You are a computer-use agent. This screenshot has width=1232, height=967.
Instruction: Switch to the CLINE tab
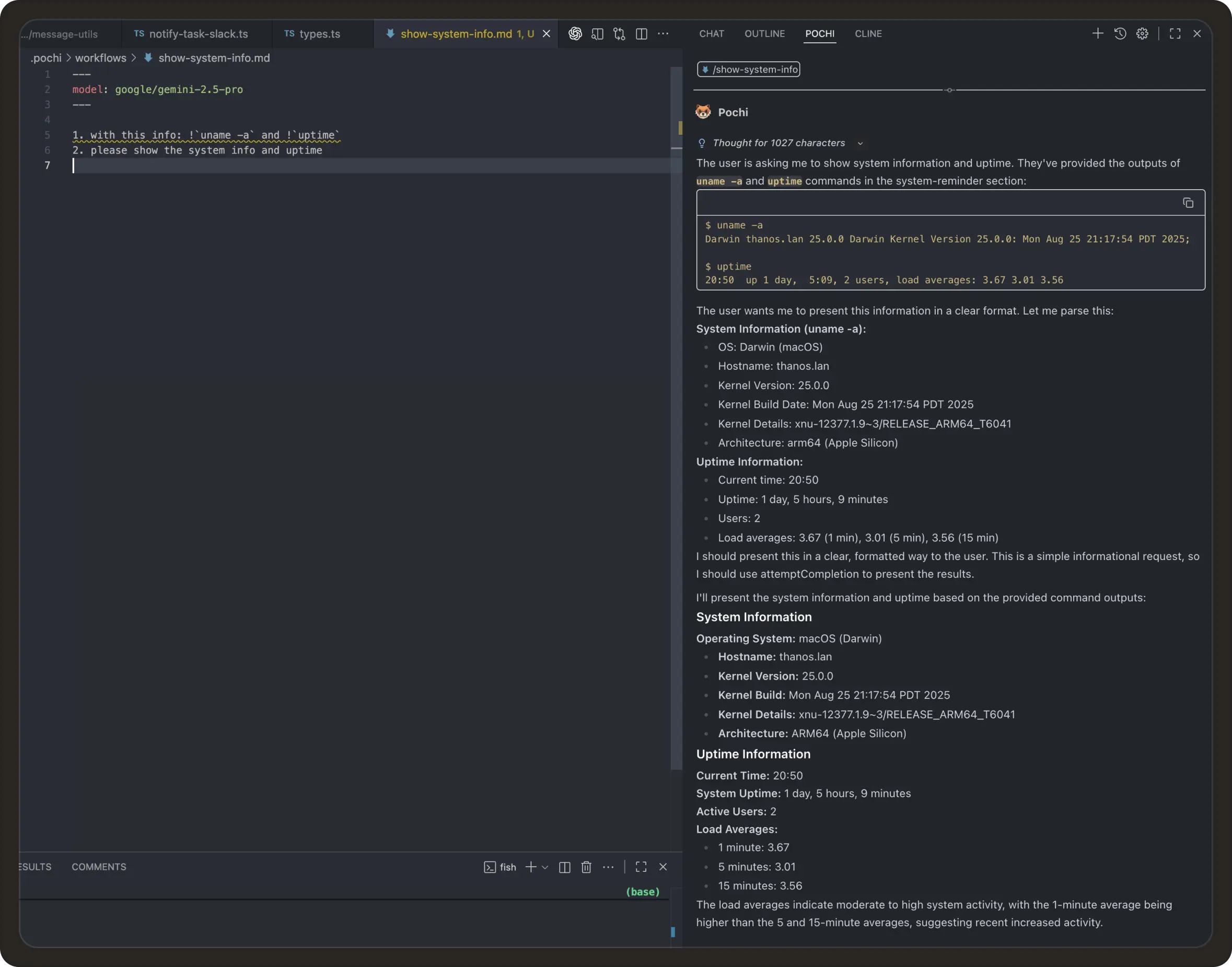tap(868, 33)
